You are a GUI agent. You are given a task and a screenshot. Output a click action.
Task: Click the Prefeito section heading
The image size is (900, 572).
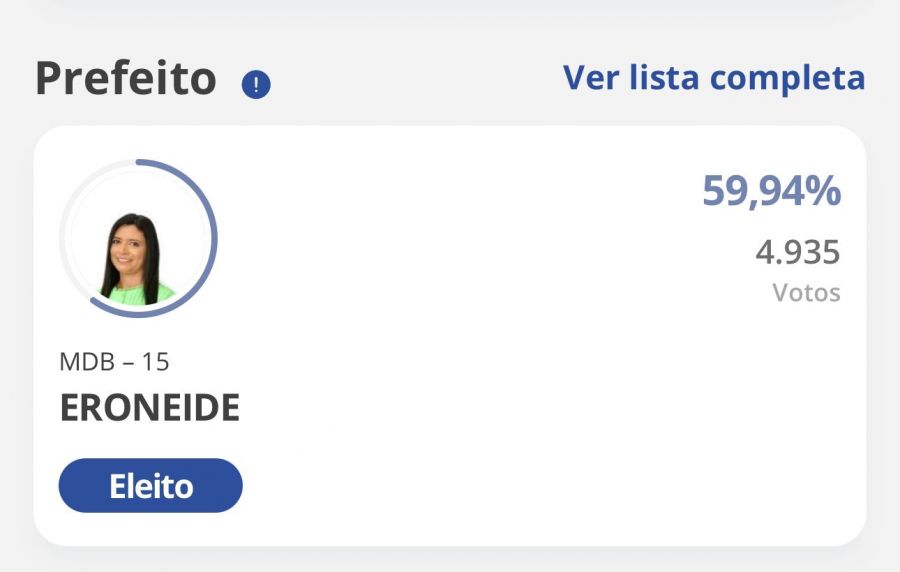coord(126,79)
